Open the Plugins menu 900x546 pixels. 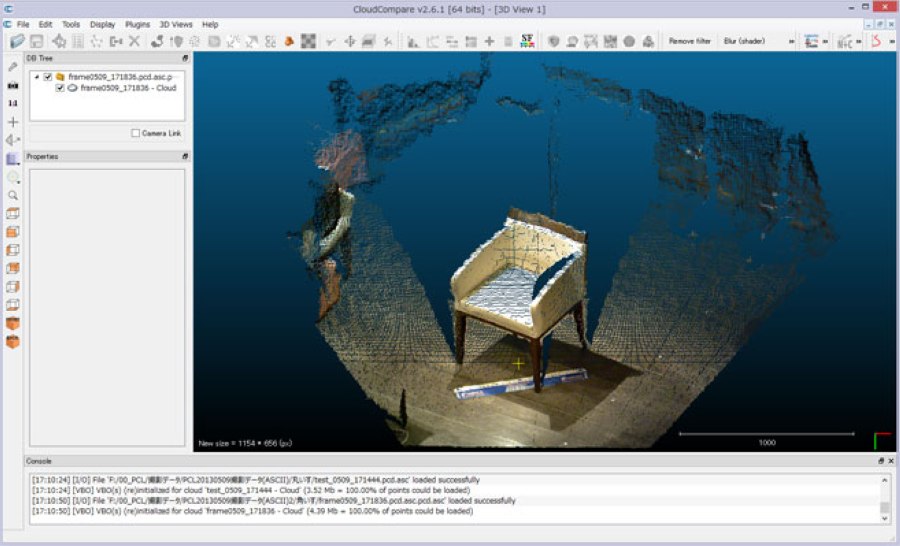(138, 24)
